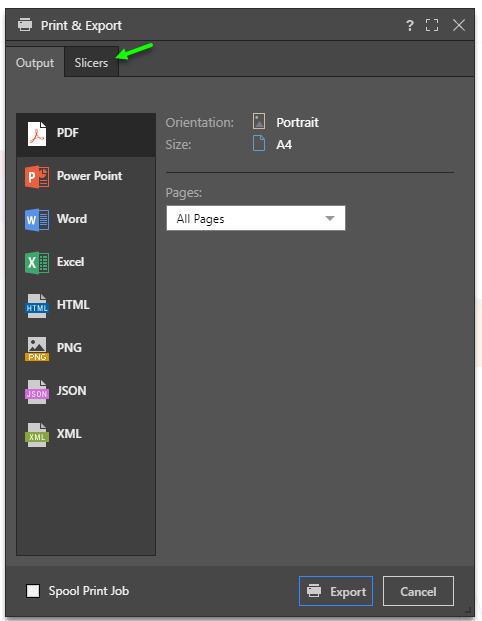
Task: Open the All Pages dropdown
Action: click(x=255, y=218)
